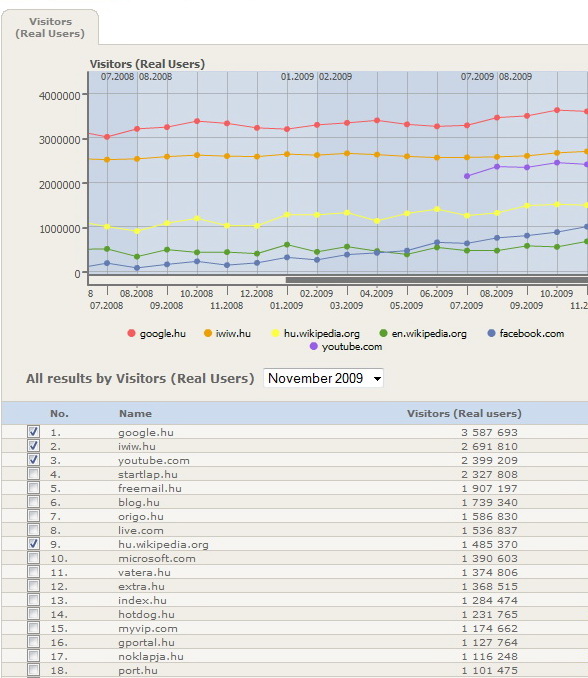Click the hotdog.hu table entry

[146, 614]
